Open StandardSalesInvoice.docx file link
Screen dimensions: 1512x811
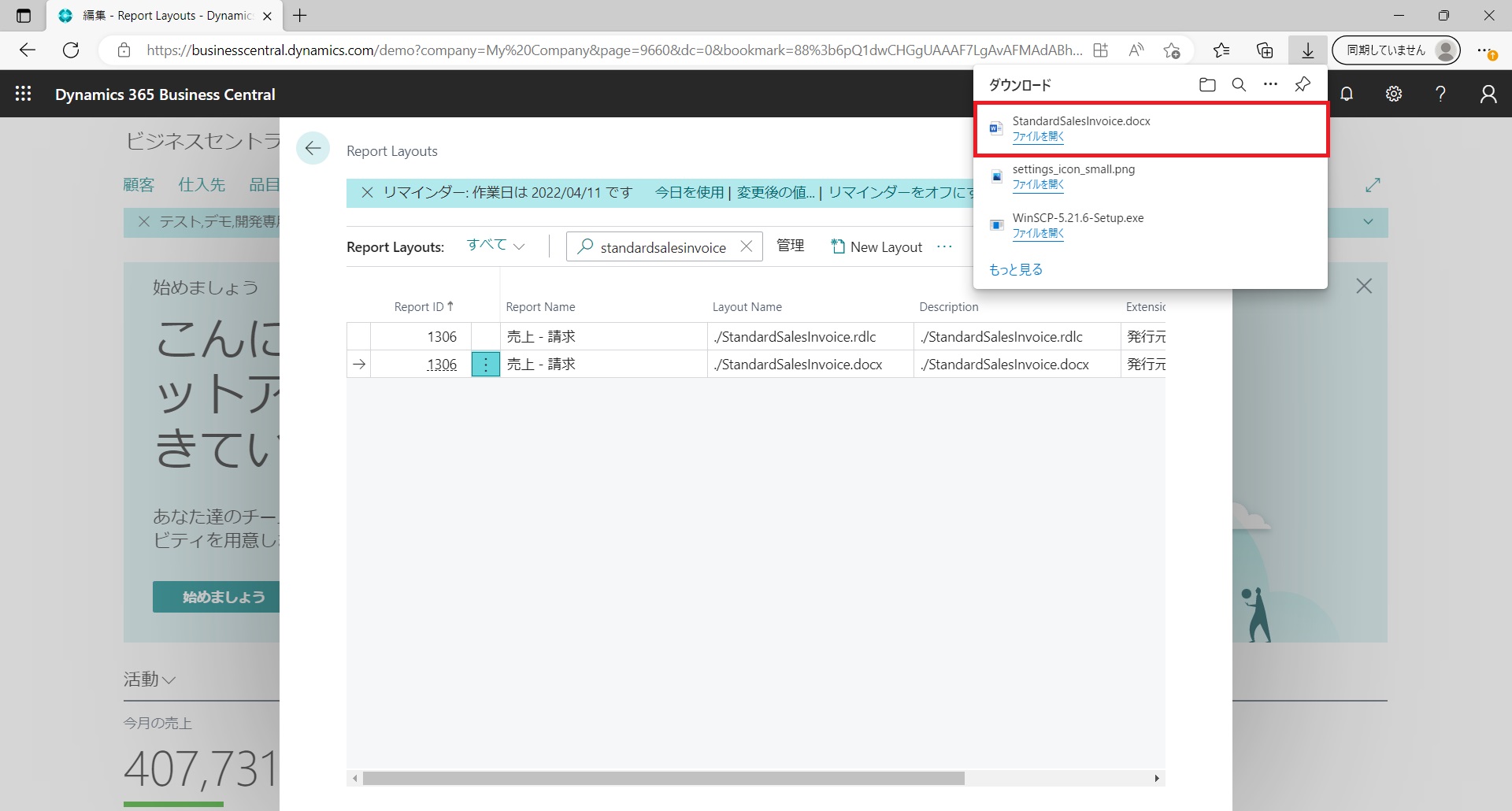(1038, 136)
